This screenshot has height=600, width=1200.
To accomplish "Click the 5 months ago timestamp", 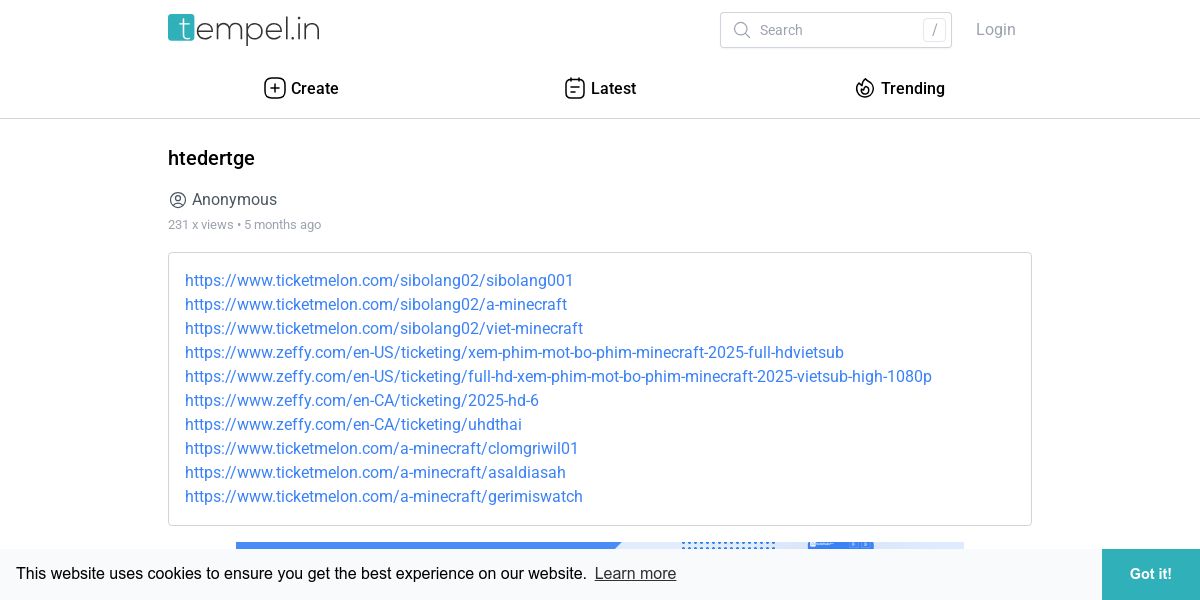I will (282, 225).
